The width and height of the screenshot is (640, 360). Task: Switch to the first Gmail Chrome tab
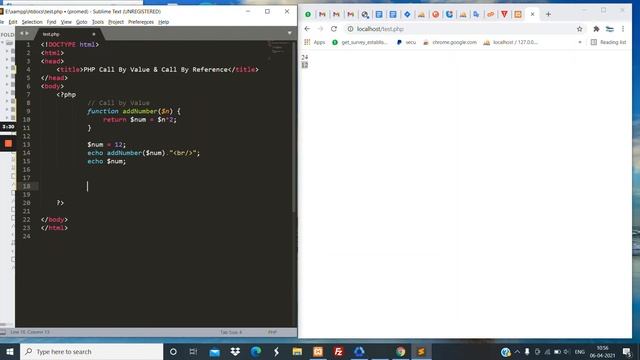point(322,14)
